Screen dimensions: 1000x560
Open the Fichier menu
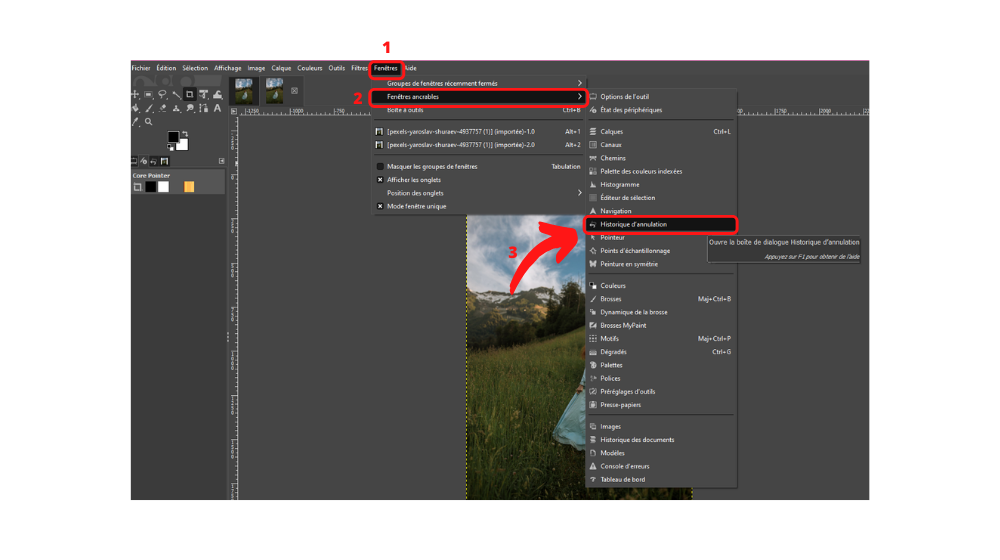pos(141,68)
